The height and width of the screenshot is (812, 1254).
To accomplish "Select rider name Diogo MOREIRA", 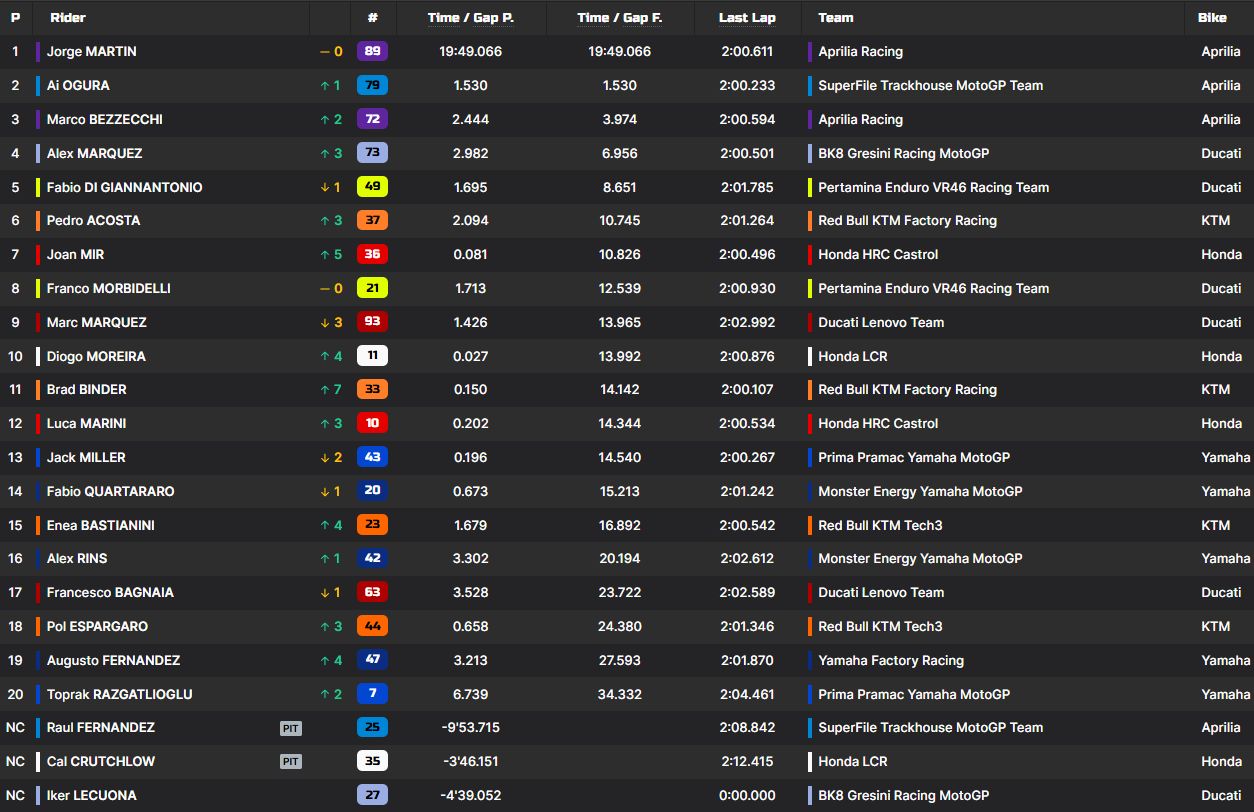I will (96, 356).
